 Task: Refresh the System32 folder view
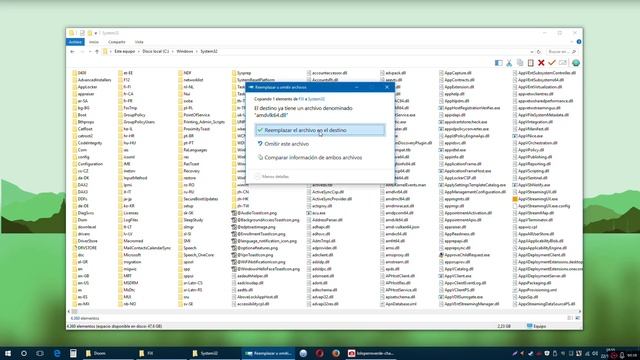(x=539, y=52)
